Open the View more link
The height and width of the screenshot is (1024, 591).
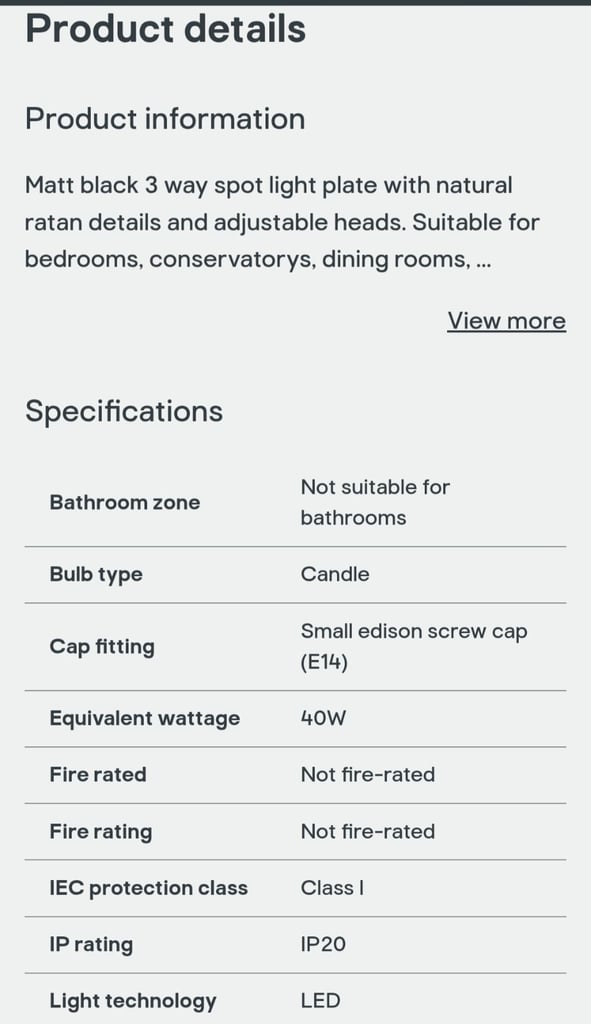[x=506, y=321]
